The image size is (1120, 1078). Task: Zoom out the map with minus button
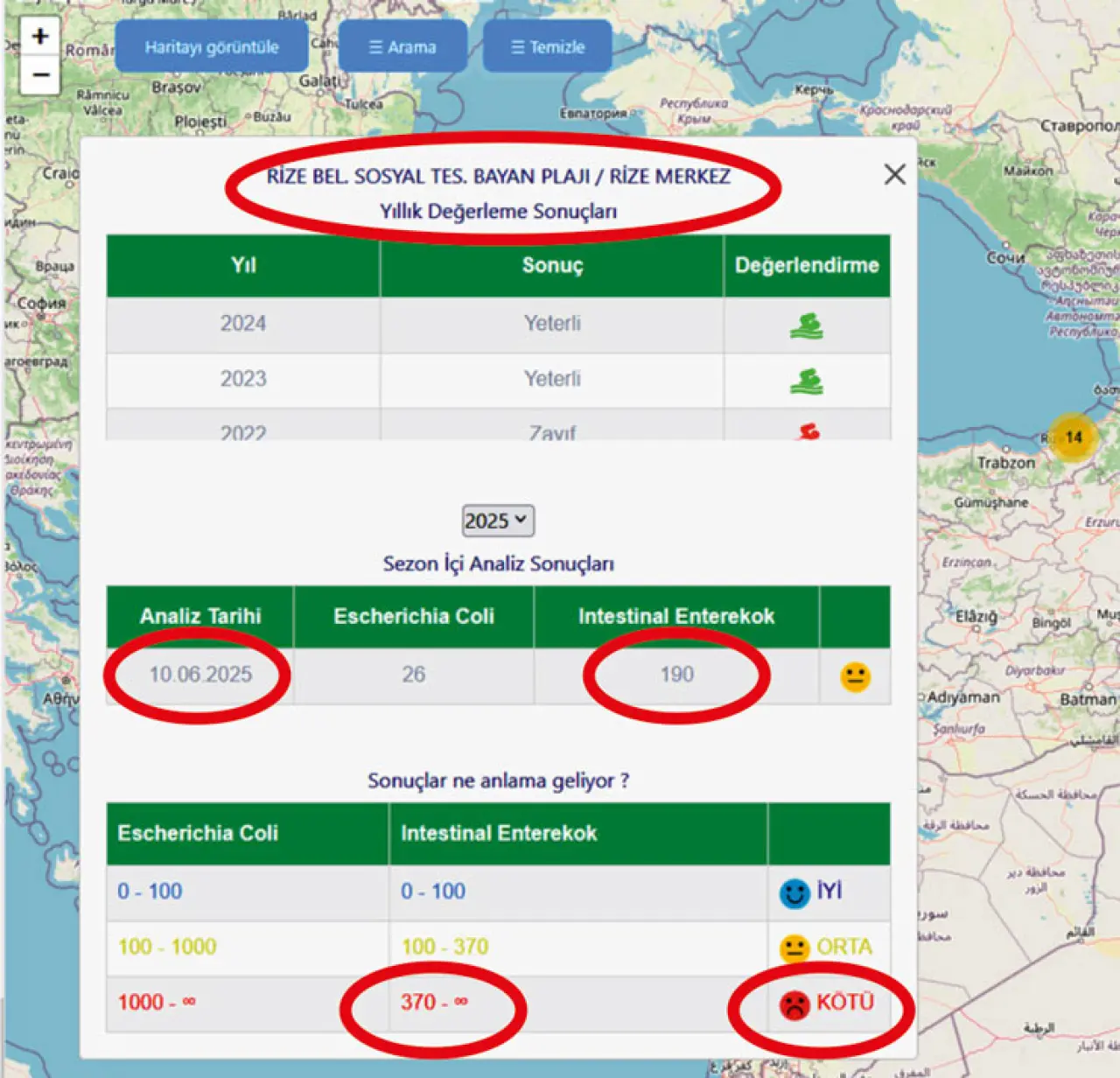click(40, 75)
